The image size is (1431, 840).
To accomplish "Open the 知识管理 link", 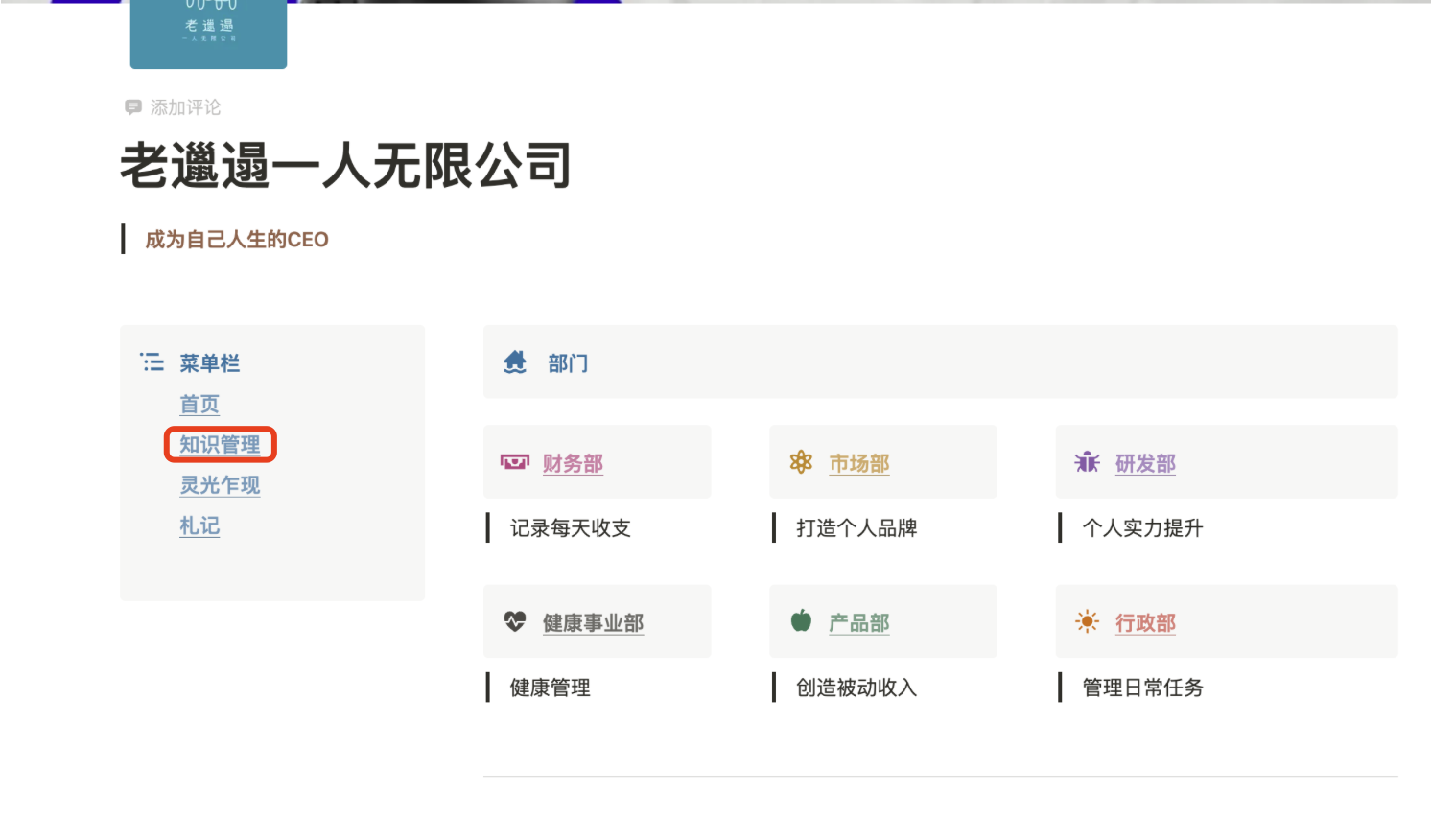I will [220, 445].
